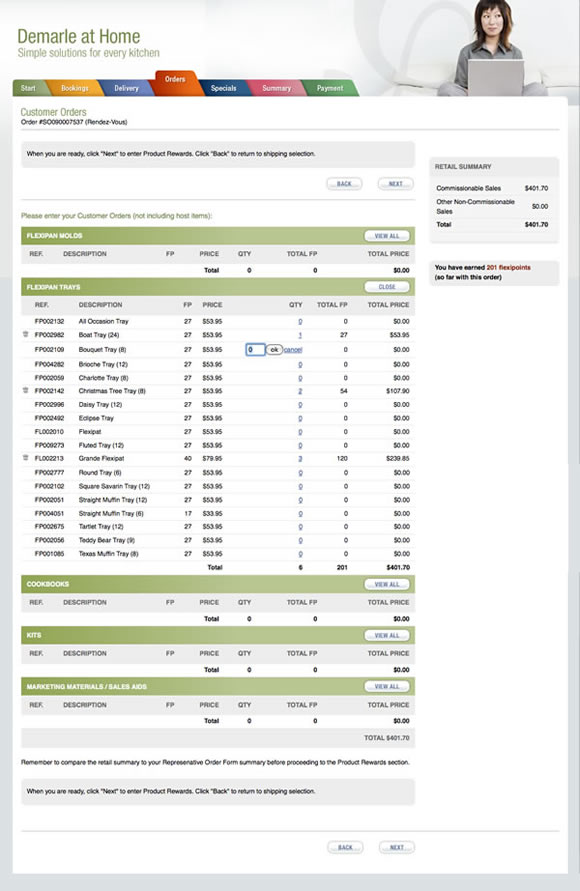
Task: Click Teddy Bear Tray (9) description
Action: (106, 540)
